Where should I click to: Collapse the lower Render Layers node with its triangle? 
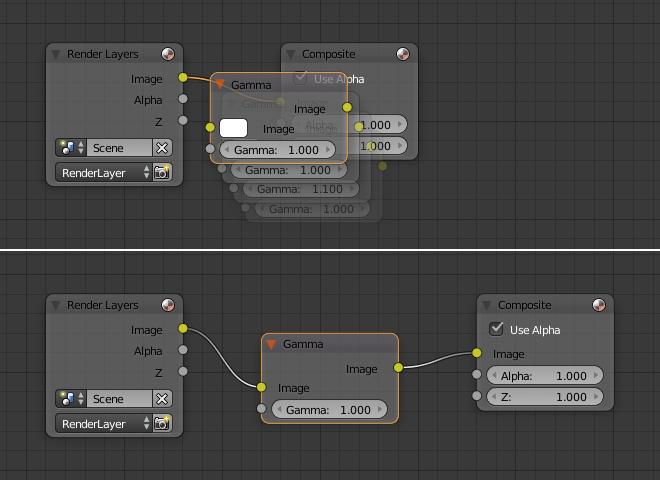[x=56, y=305]
